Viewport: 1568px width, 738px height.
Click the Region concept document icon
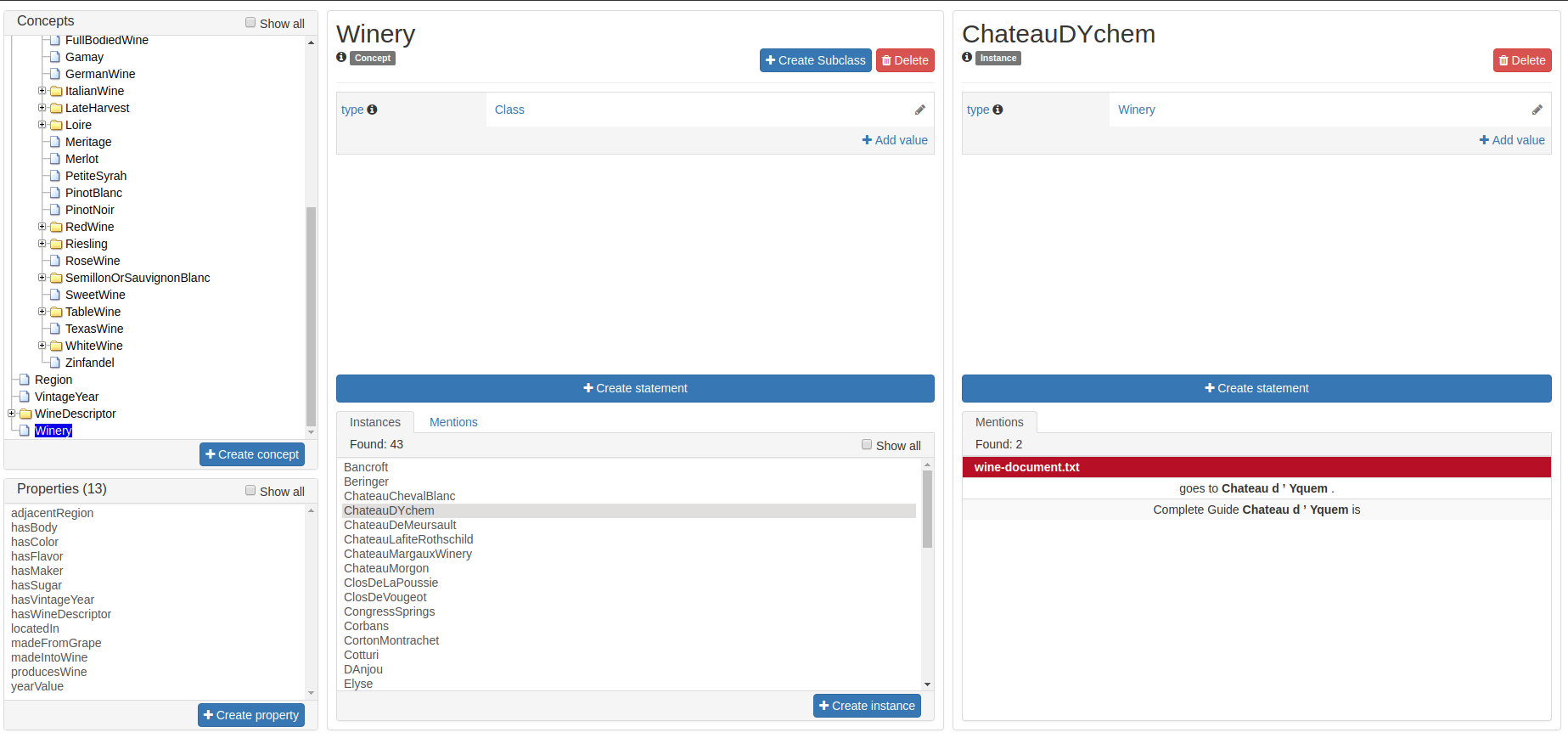(25, 380)
